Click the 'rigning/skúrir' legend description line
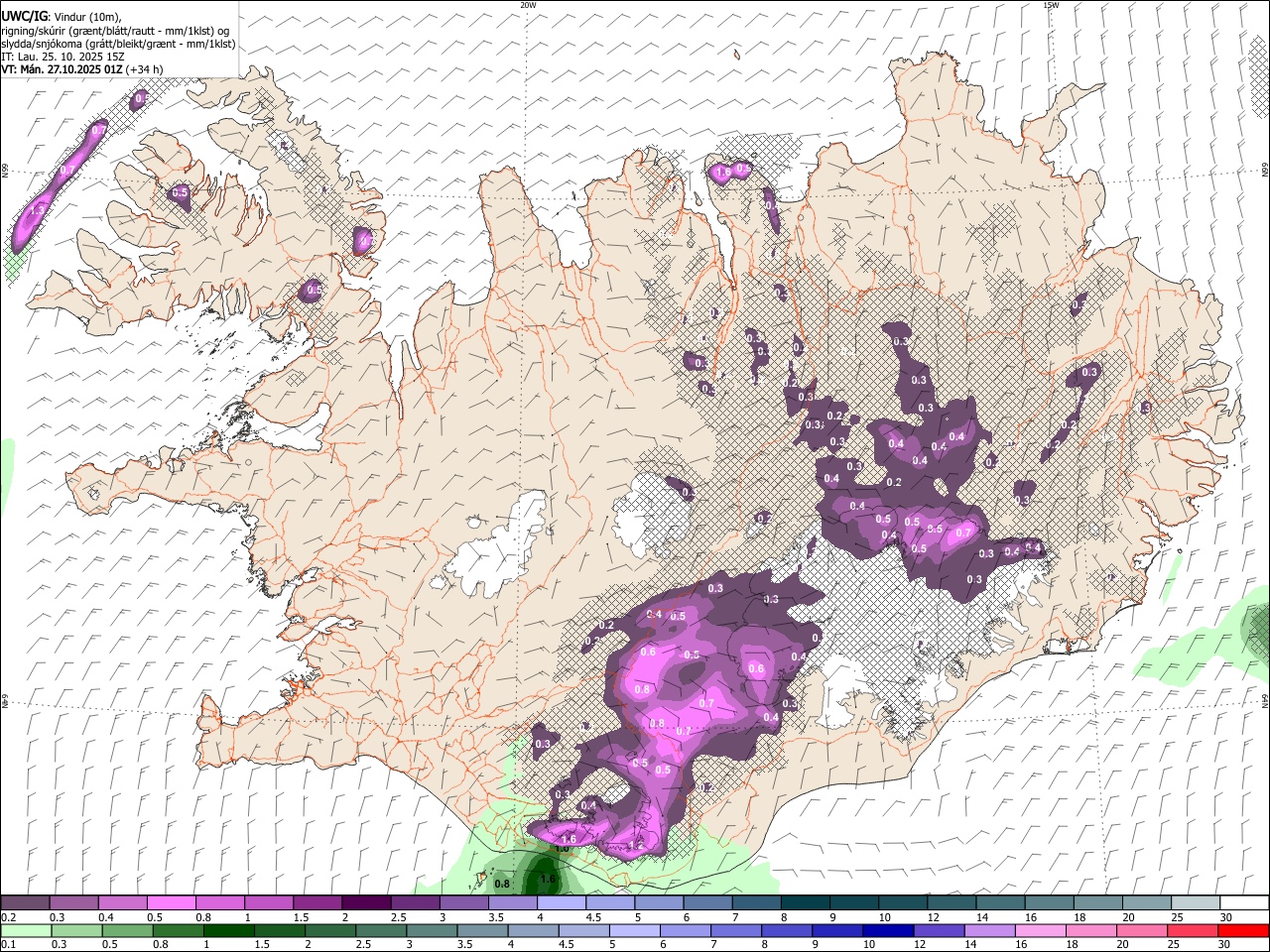1270x952 pixels. click(x=115, y=31)
